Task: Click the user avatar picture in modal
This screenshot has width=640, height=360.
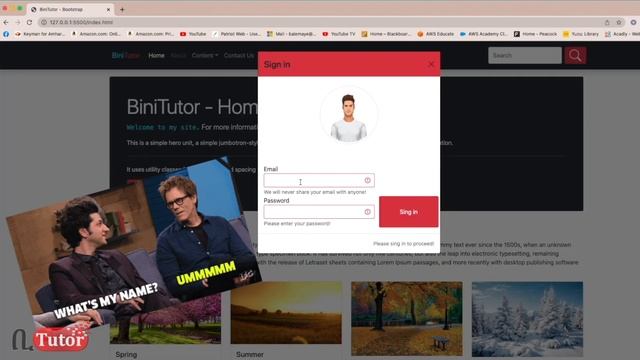Action: pos(349,115)
